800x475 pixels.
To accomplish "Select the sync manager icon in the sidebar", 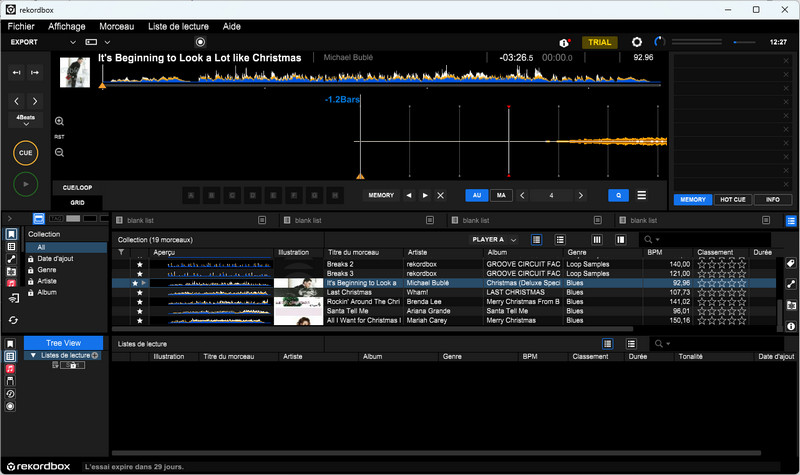I will (13, 320).
